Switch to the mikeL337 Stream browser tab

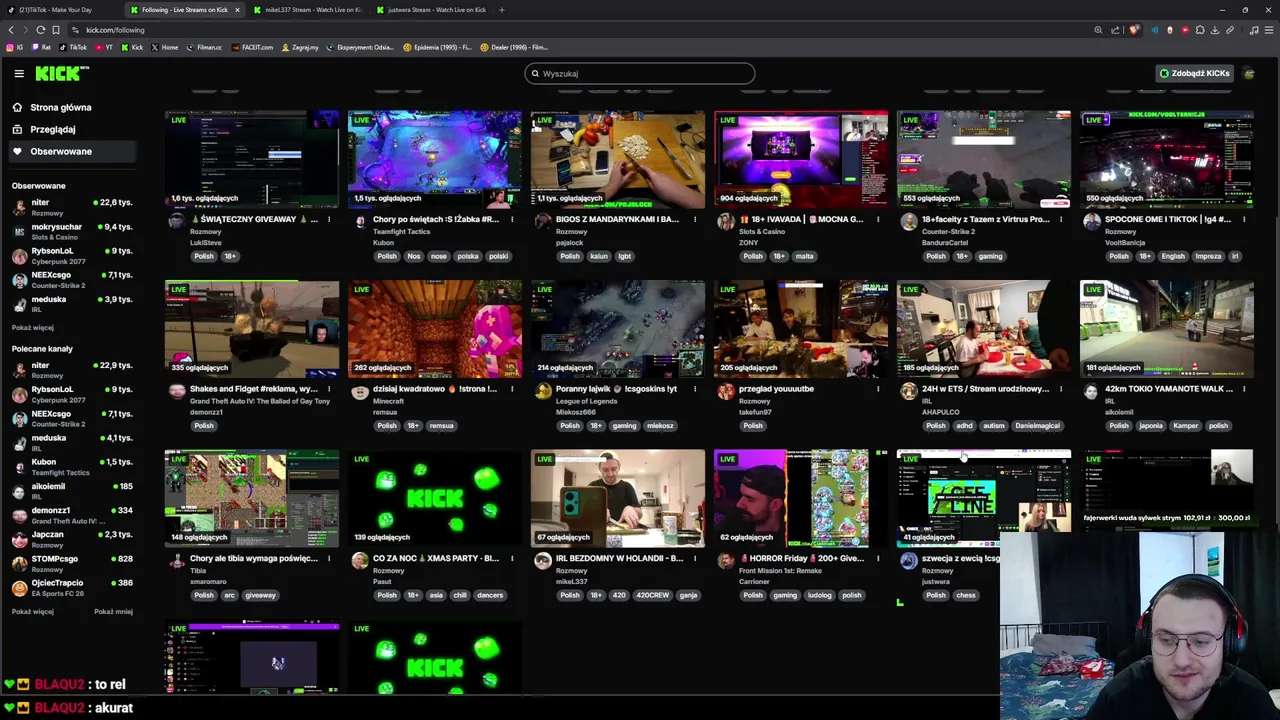[x=308, y=10]
